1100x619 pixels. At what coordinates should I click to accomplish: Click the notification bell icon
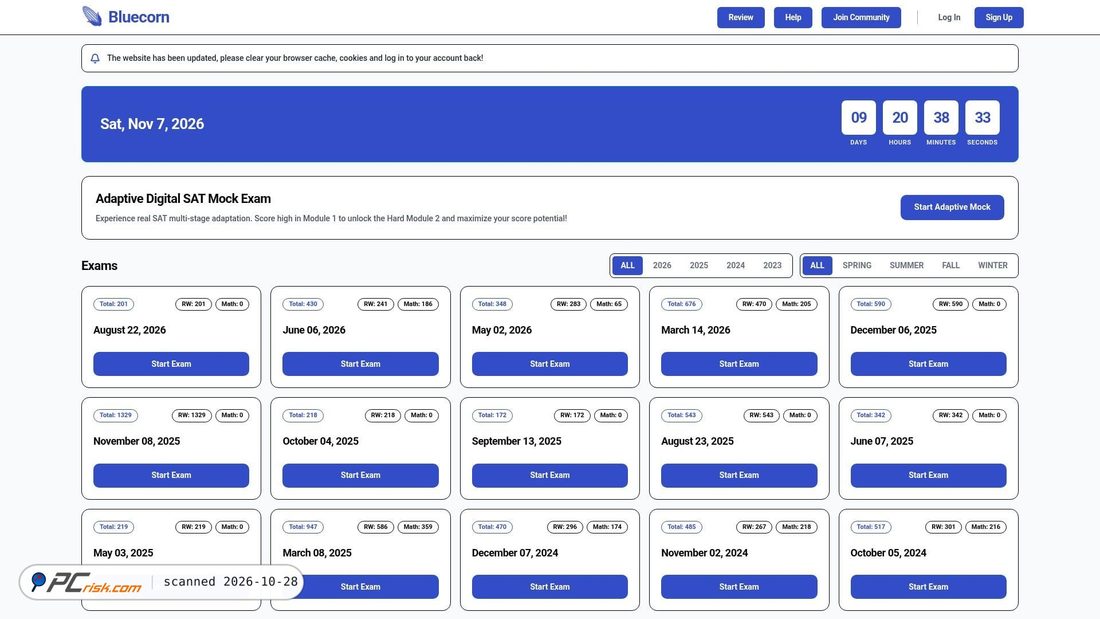click(x=95, y=58)
